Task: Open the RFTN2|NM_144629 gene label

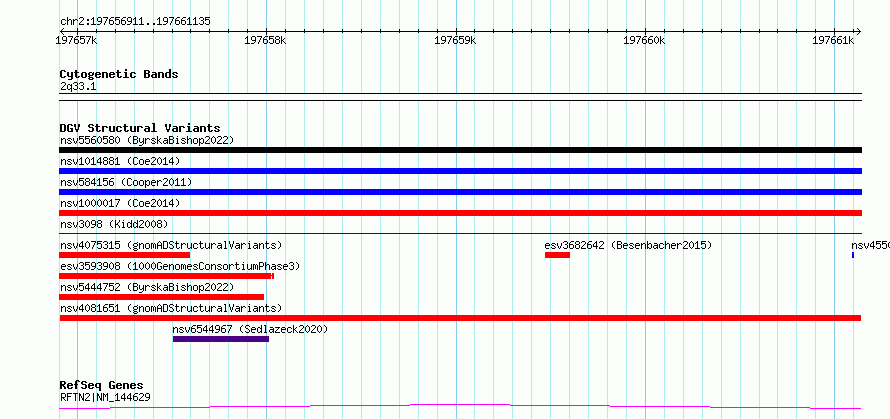Action: (x=105, y=397)
